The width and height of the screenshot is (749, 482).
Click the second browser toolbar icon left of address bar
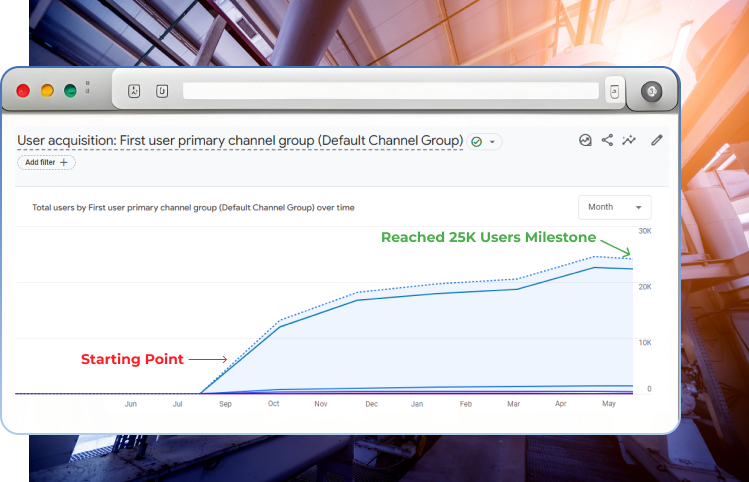click(161, 91)
